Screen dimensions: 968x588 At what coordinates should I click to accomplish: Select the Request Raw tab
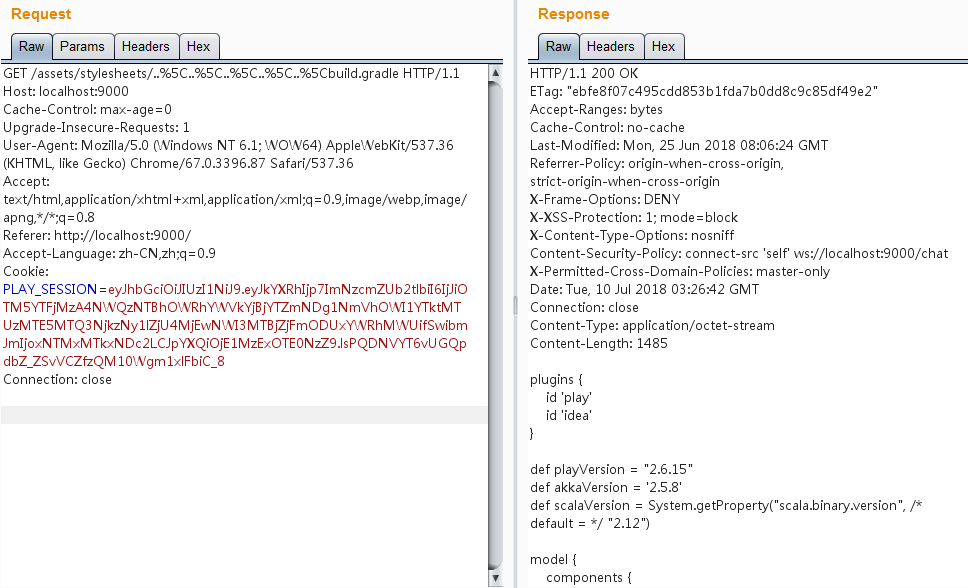click(31, 46)
